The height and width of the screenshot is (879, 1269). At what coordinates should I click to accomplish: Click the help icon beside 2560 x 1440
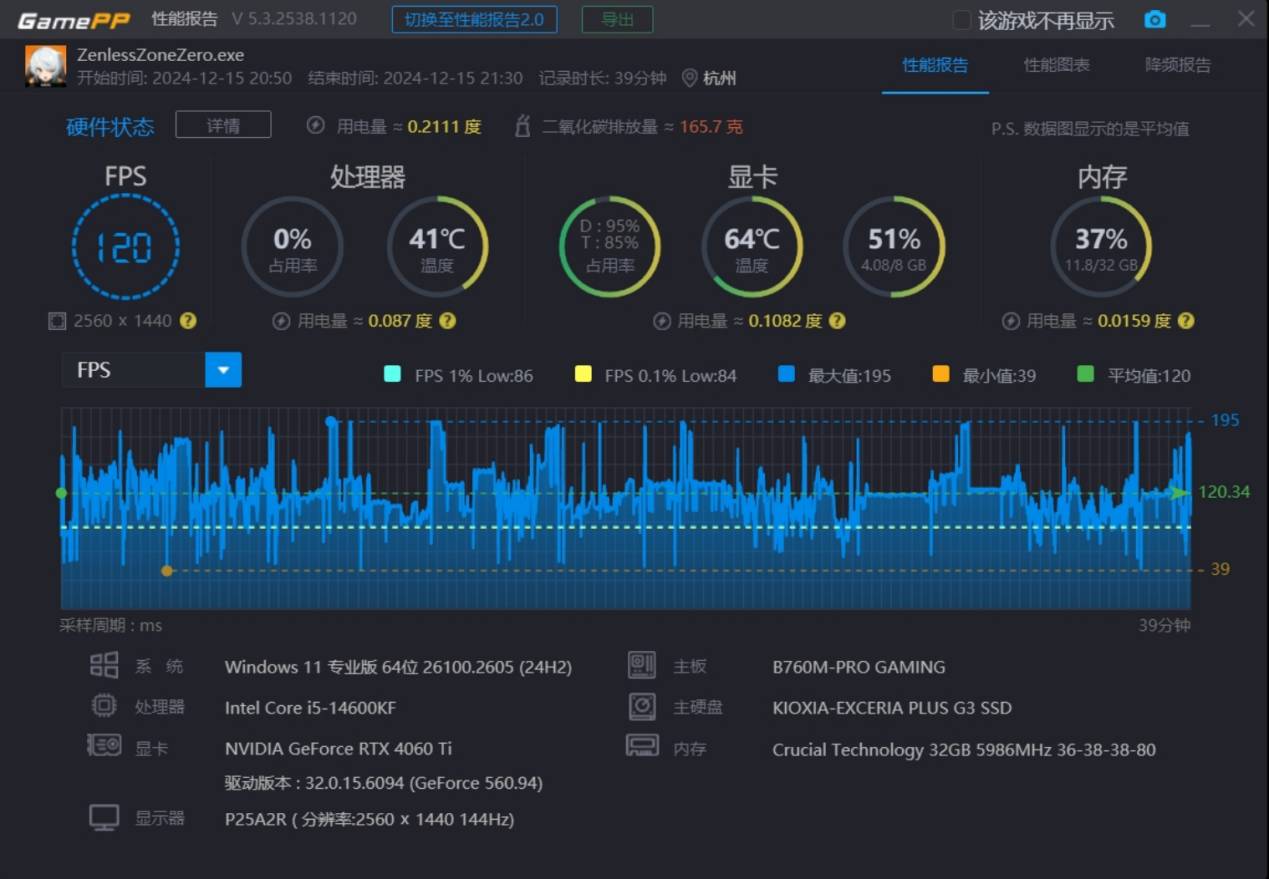[188, 321]
